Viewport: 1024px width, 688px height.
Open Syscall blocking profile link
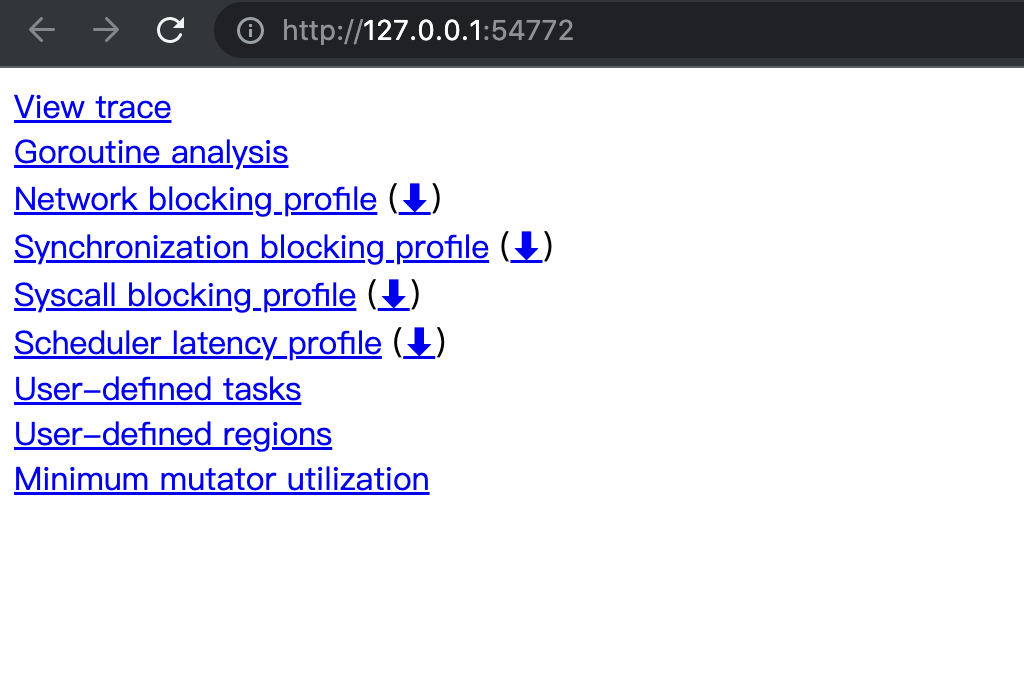tap(185, 296)
